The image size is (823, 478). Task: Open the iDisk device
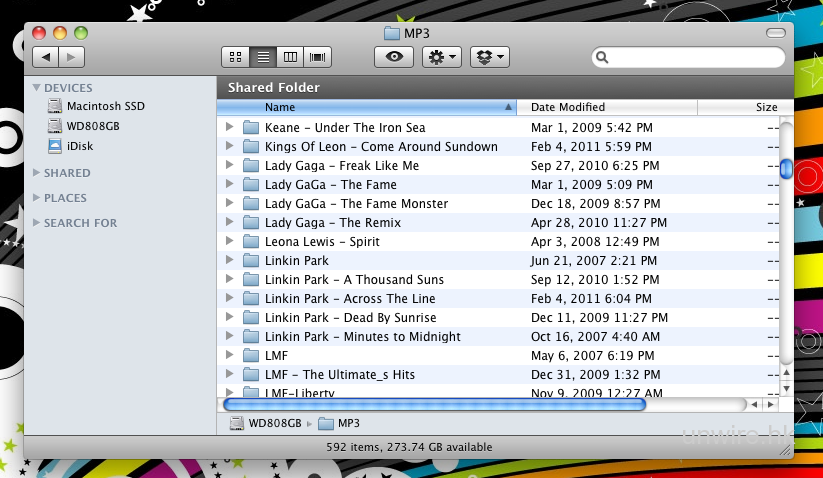[x=80, y=146]
